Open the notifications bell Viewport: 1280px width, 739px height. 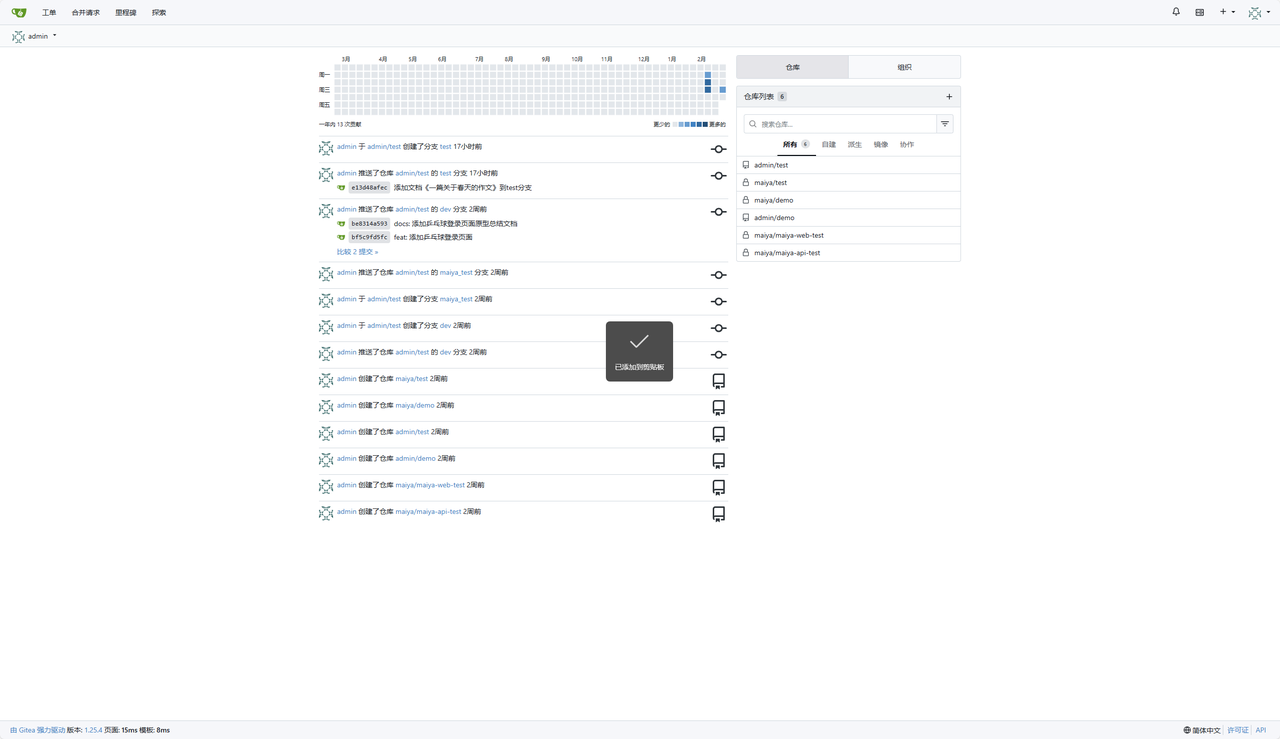click(x=1176, y=12)
